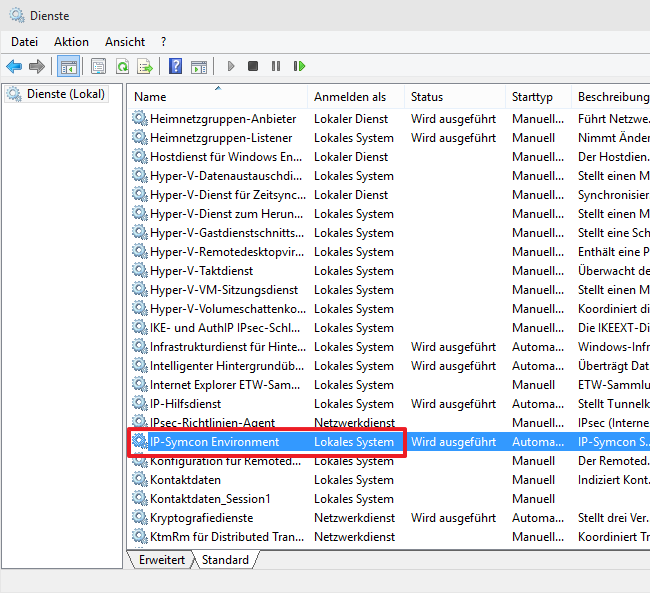Image resolution: width=650 pixels, height=593 pixels.
Task: Sort by the Status column header
Action: (427, 97)
